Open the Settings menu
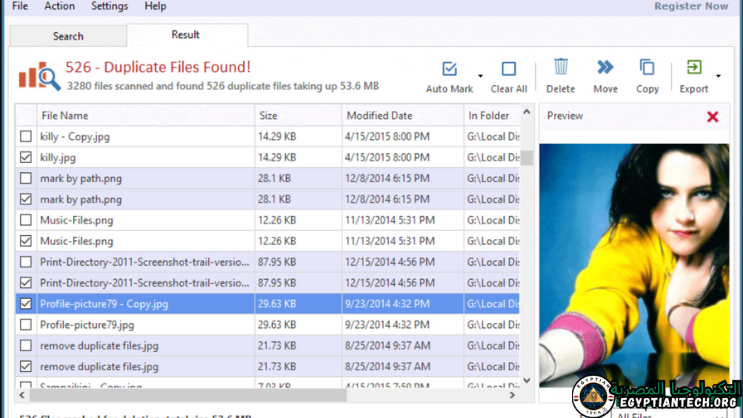This screenshot has height=418, width=743. pos(109,6)
